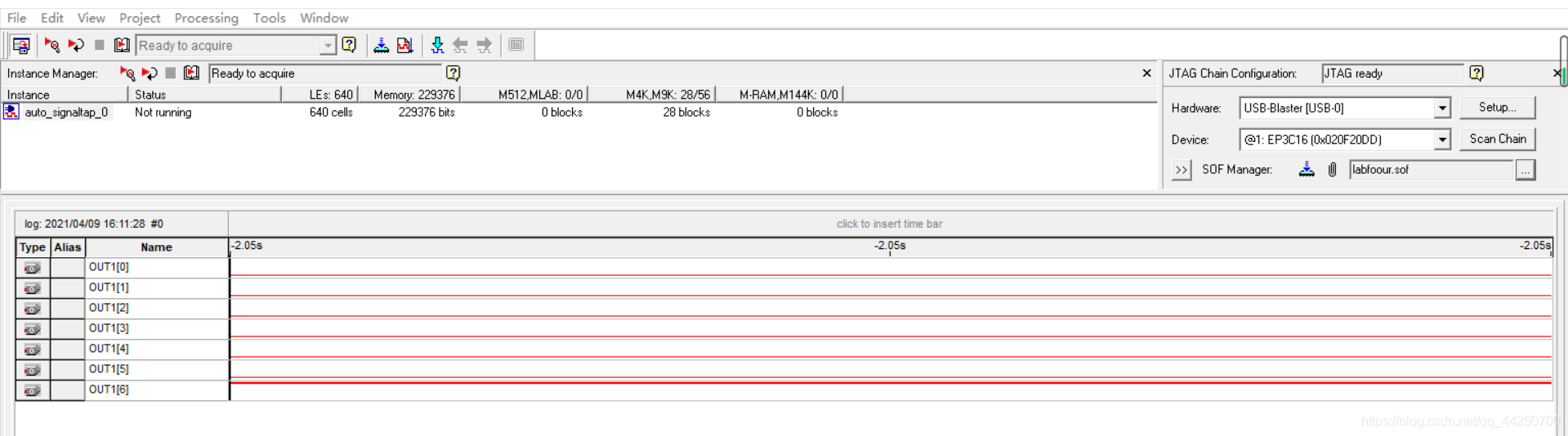Close the Instance Manager panel
Viewport: 1568px width, 436px height.
coord(1146,73)
